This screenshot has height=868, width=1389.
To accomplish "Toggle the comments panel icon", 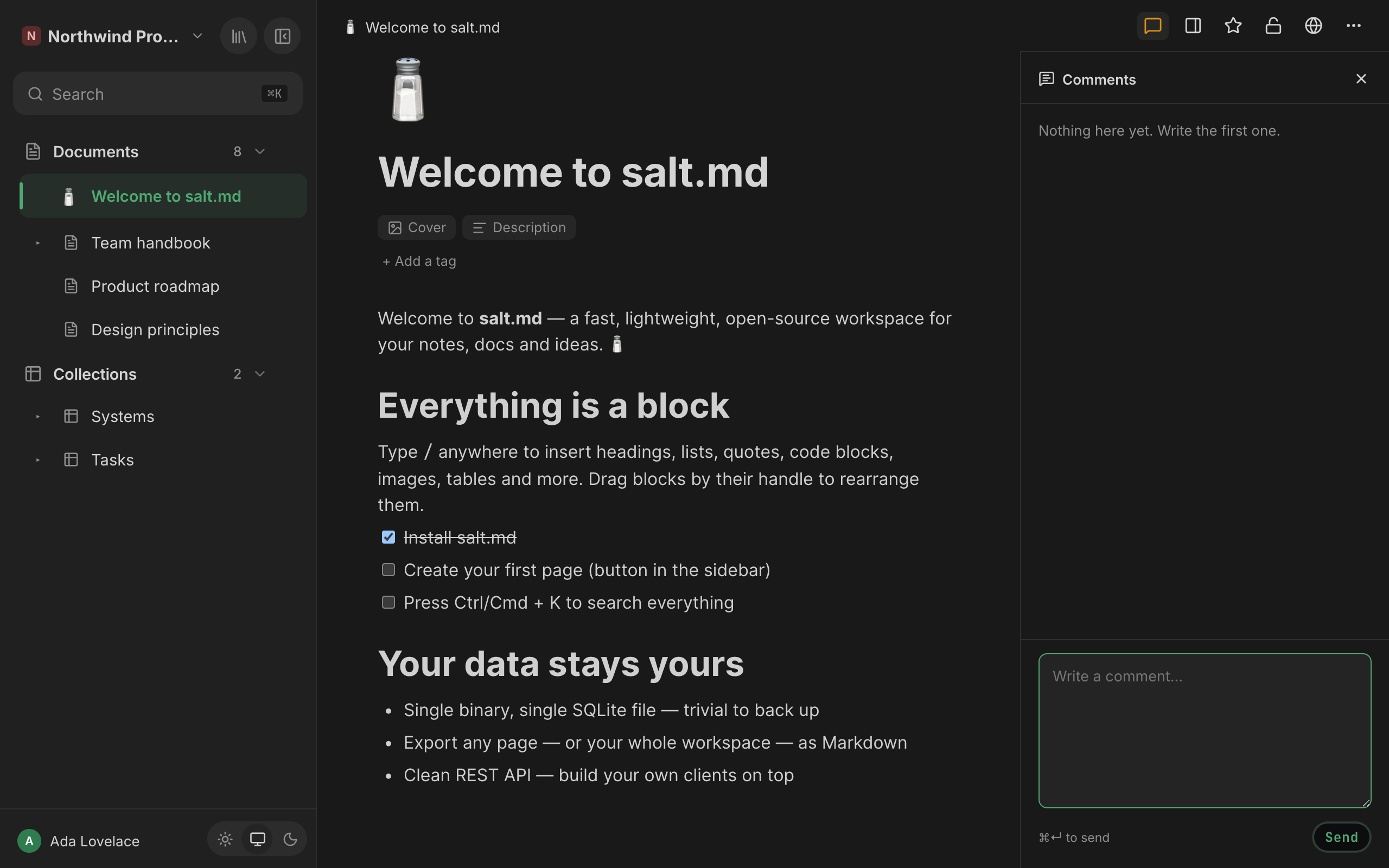I will click(x=1152, y=26).
